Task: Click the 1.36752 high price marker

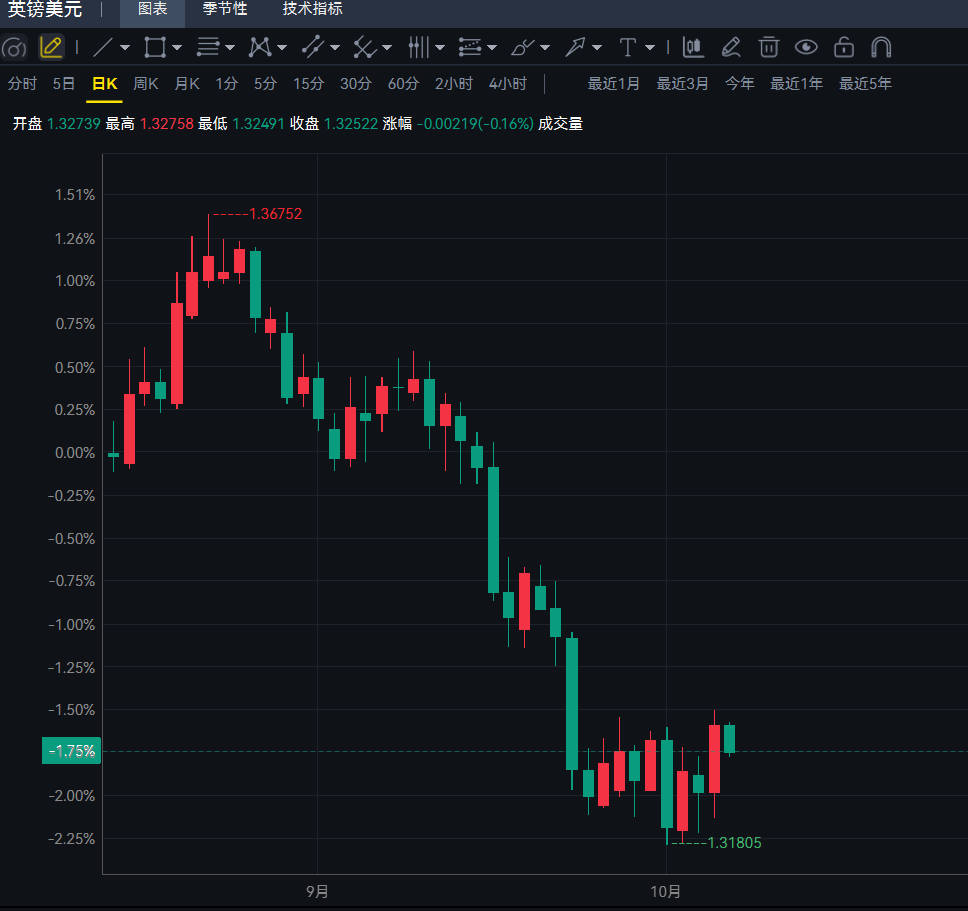Action: (x=275, y=214)
